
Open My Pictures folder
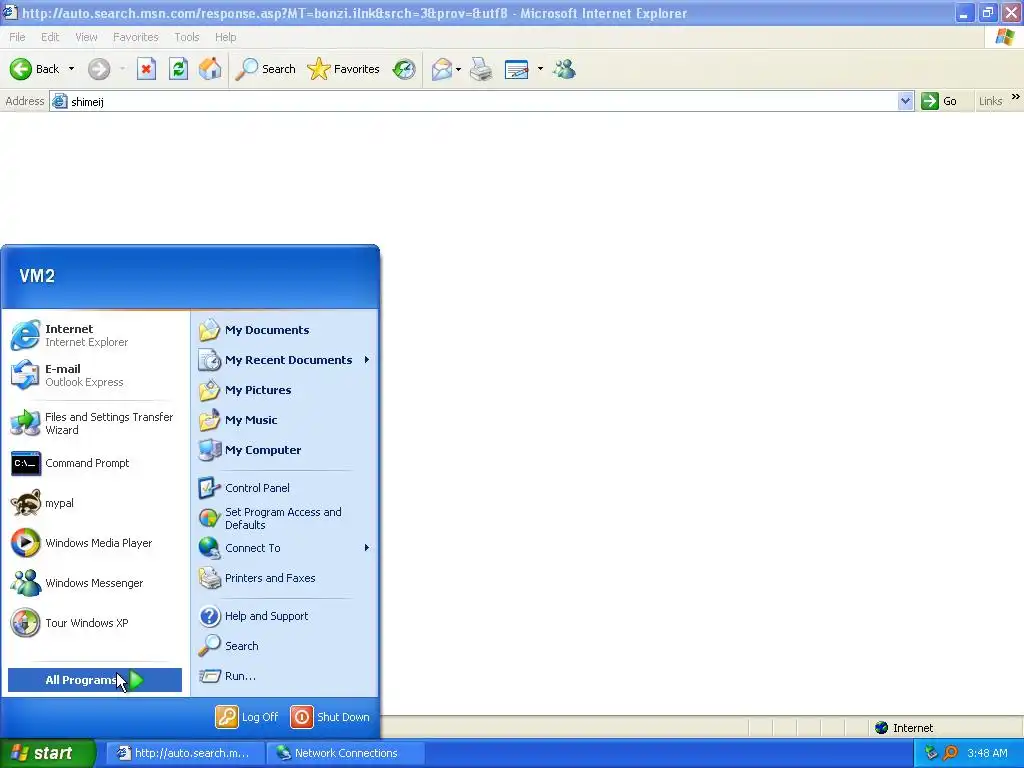click(285, 390)
